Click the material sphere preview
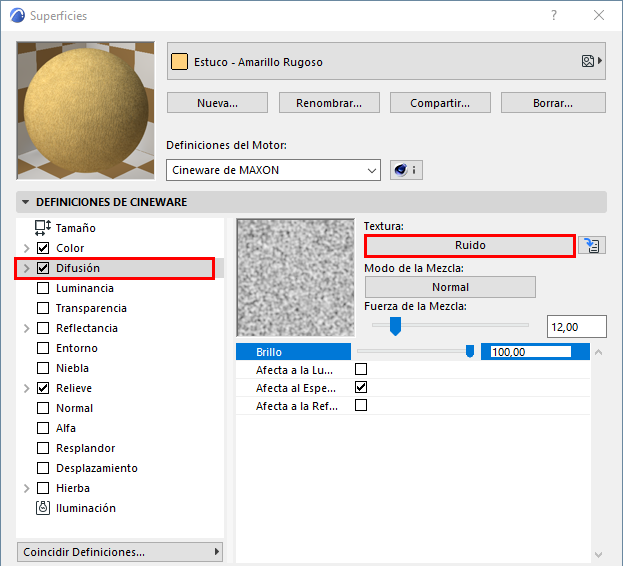 (85, 110)
